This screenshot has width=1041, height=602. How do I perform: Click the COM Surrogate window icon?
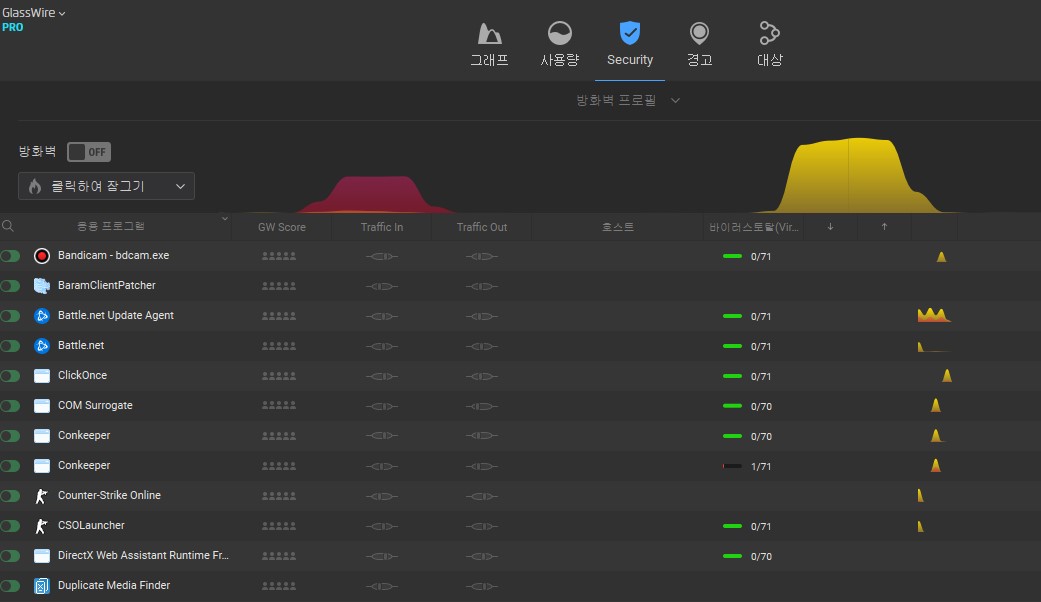tap(42, 406)
